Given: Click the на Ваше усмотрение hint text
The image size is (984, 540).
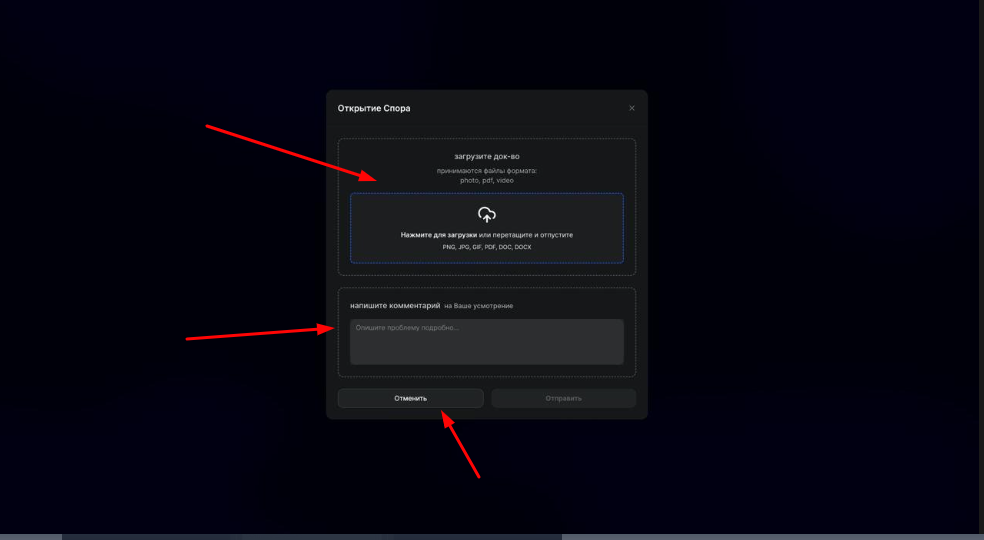Looking at the screenshot, I should (x=479, y=306).
